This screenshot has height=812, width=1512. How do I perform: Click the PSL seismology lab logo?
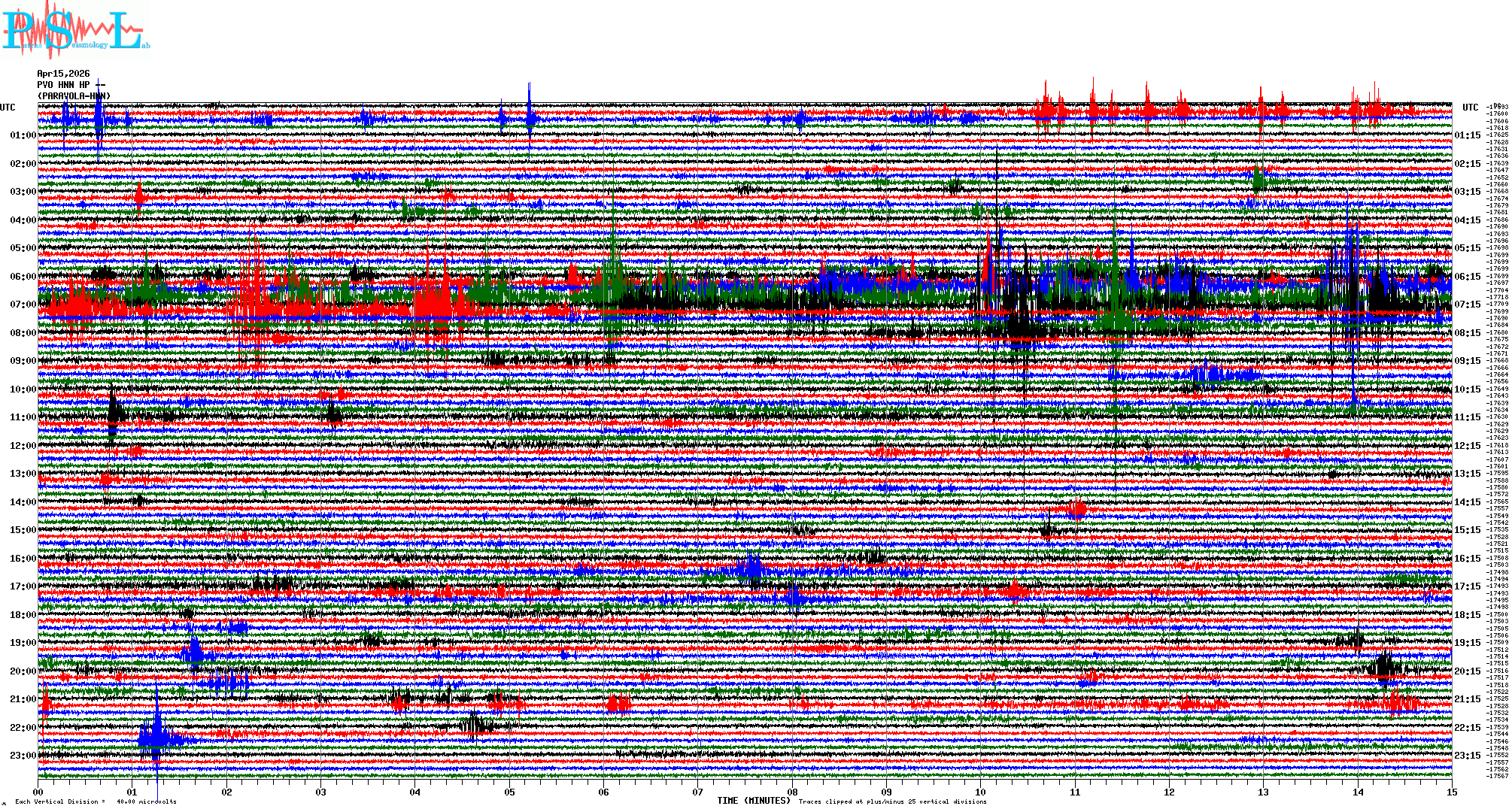[x=75, y=30]
